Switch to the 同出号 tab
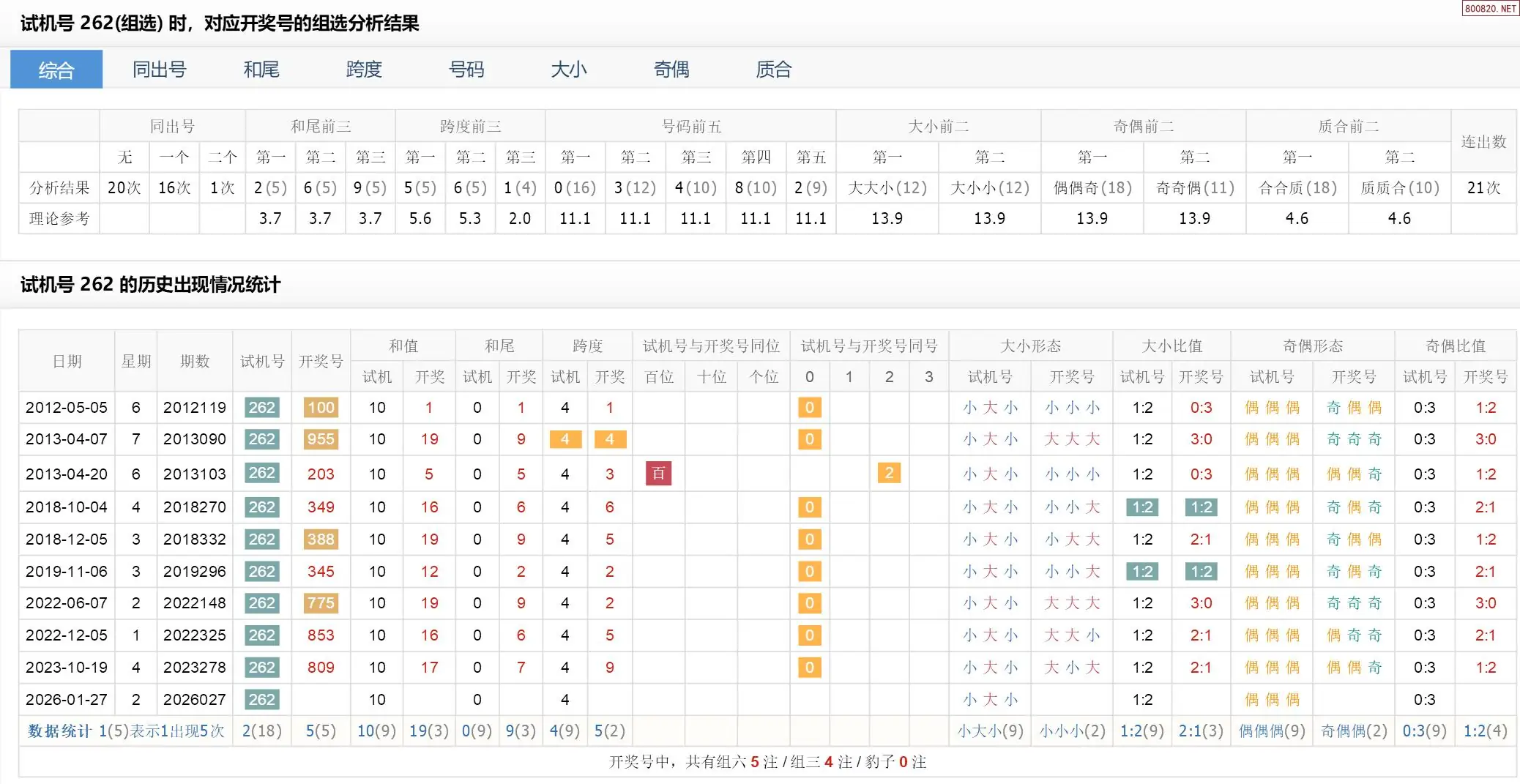This screenshot has height=784, width=1520. 159,70
